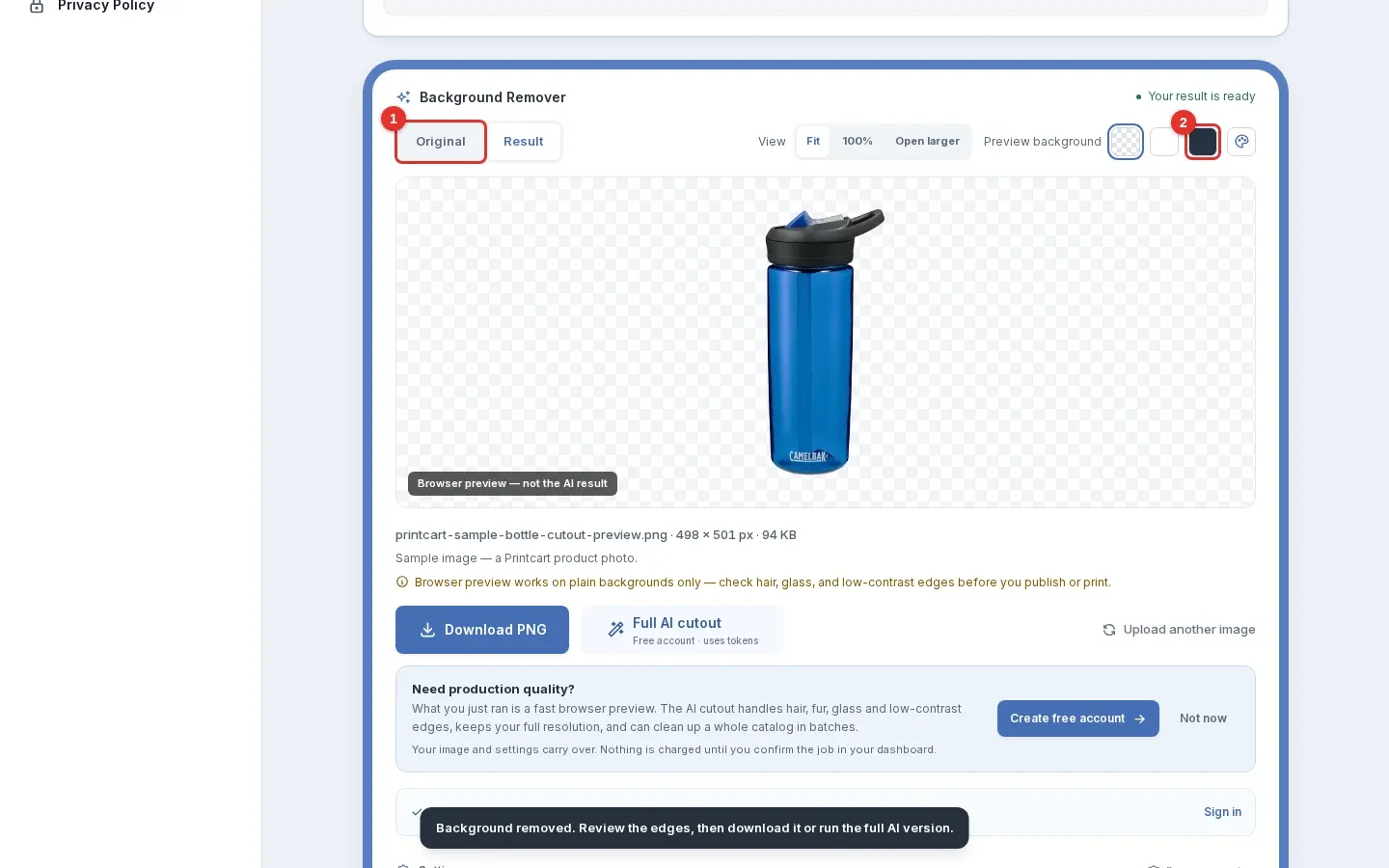Click the info icon by the browser preview warning
This screenshot has width=1389, height=868.
tap(402, 582)
